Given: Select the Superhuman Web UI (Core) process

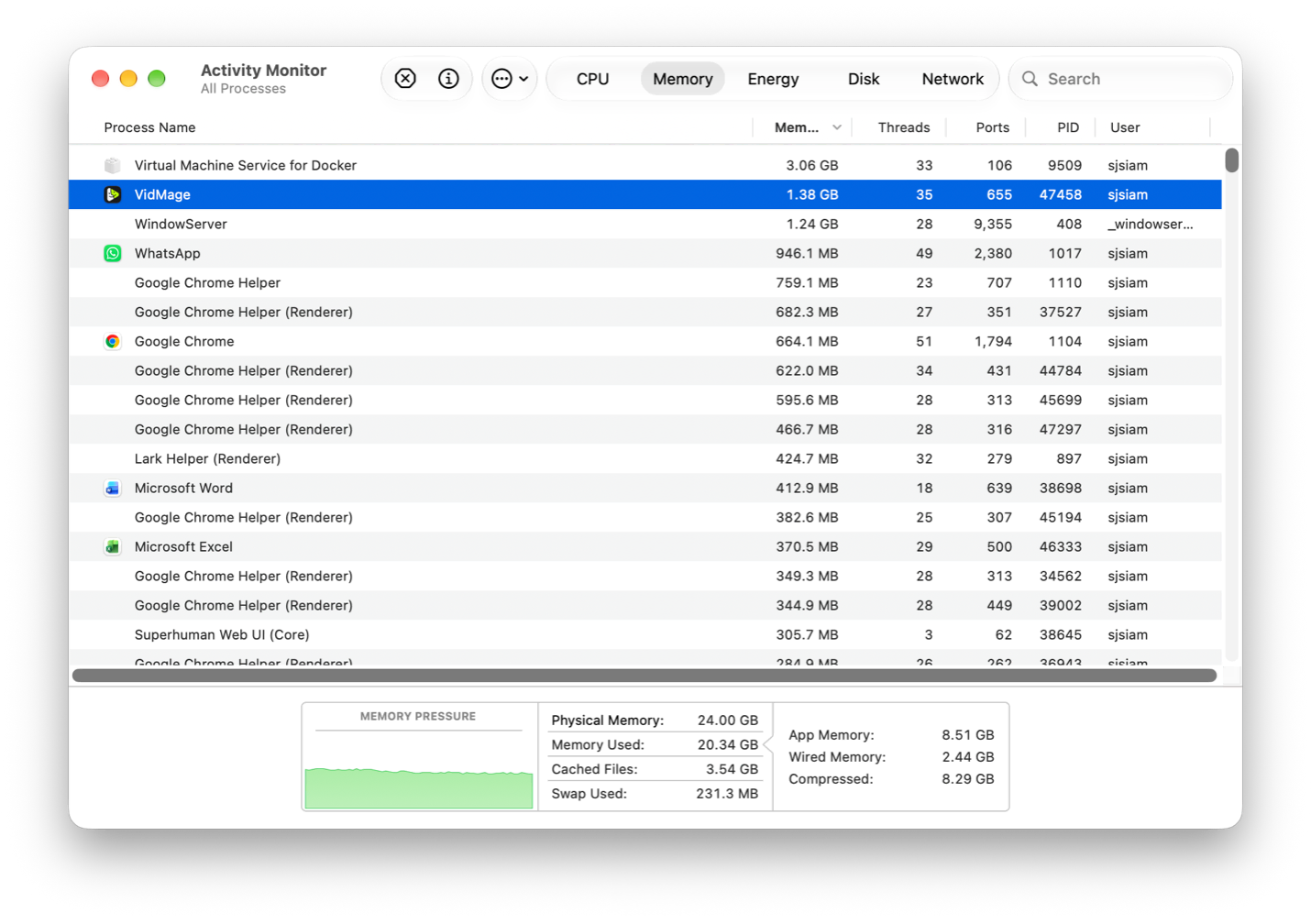Looking at the screenshot, I should 645,634.
